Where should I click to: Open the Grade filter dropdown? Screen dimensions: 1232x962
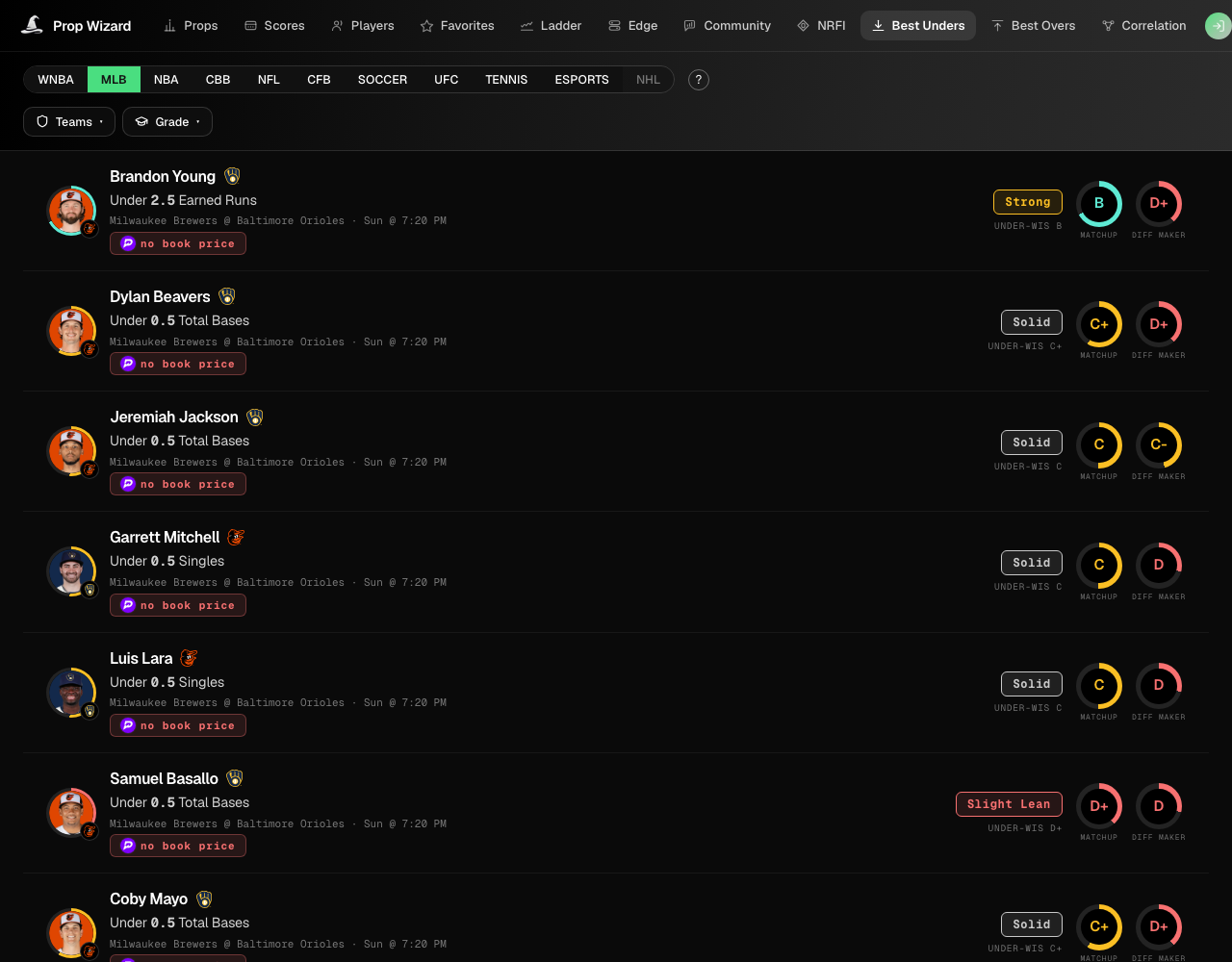167,122
